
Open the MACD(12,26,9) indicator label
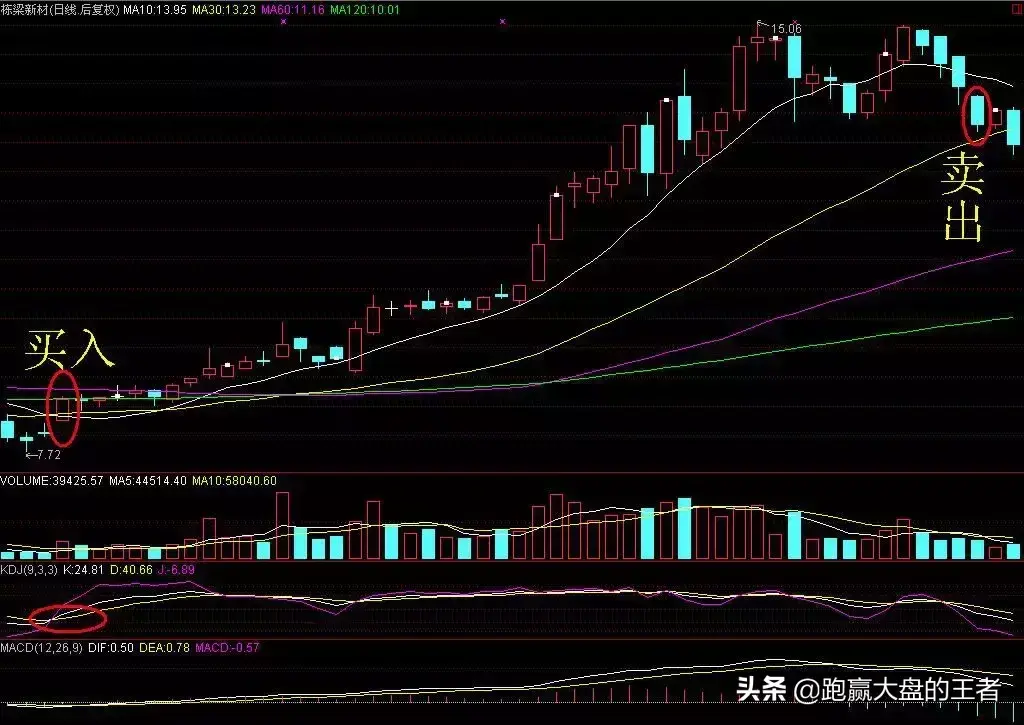tap(41, 648)
